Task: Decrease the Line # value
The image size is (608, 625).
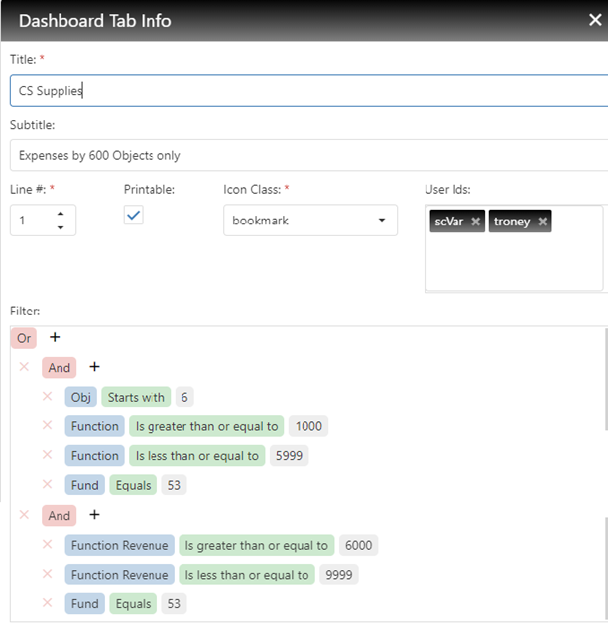Action: point(61,227)
